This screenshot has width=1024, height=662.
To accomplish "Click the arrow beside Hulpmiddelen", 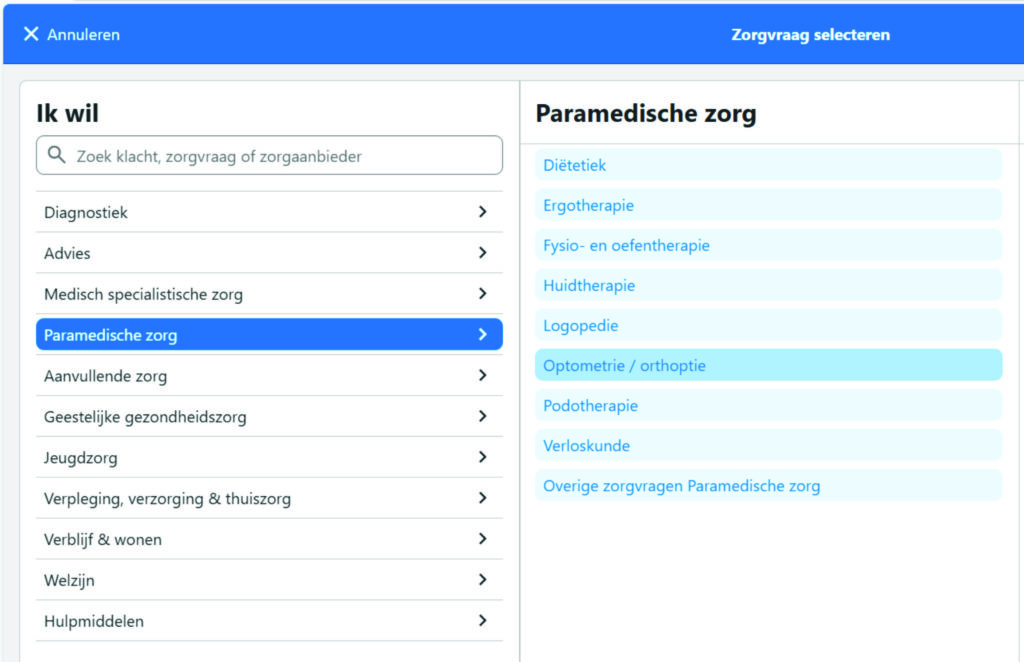I will (x=483, y=621).
